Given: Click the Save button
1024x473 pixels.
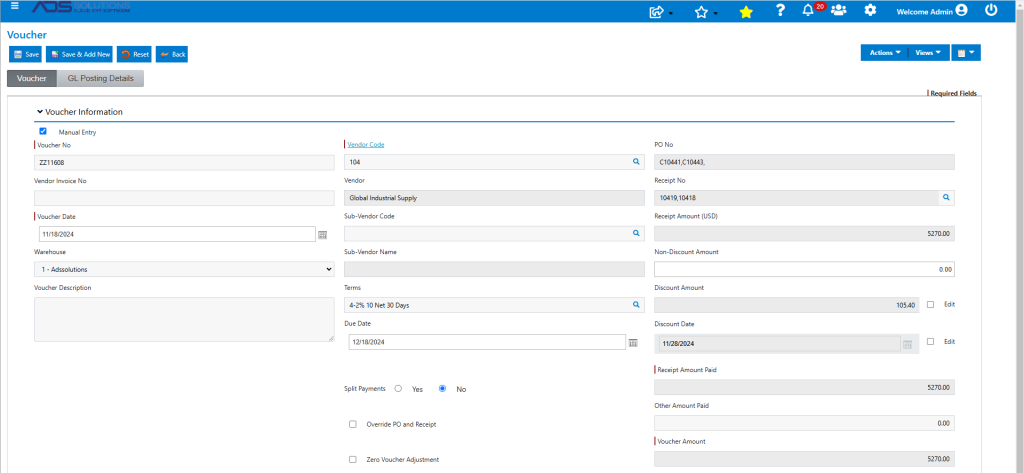Looking at the screenshot, I should pyautogui.click(x=25, y=54).
